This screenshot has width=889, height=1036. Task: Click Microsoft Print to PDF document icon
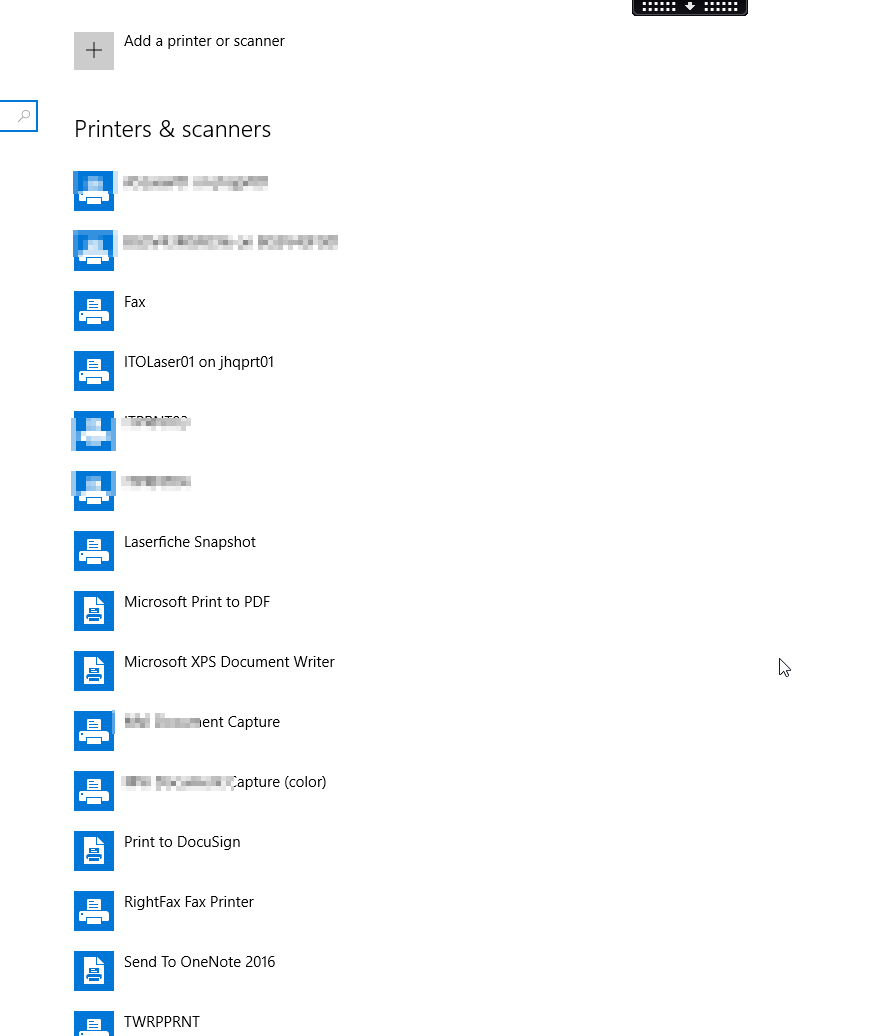tap(94, 611)
